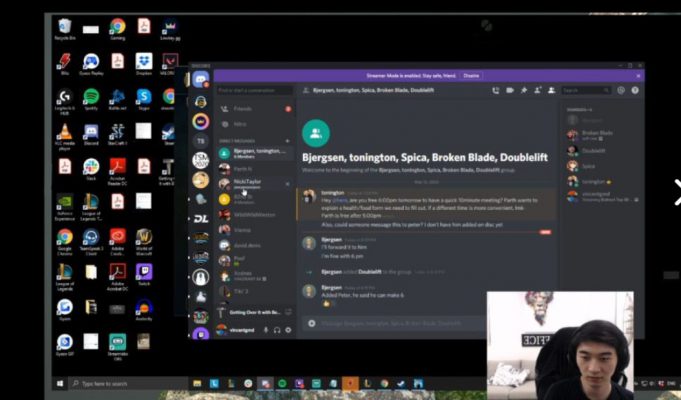Click the Type here to search box

[x=129, y=383]
